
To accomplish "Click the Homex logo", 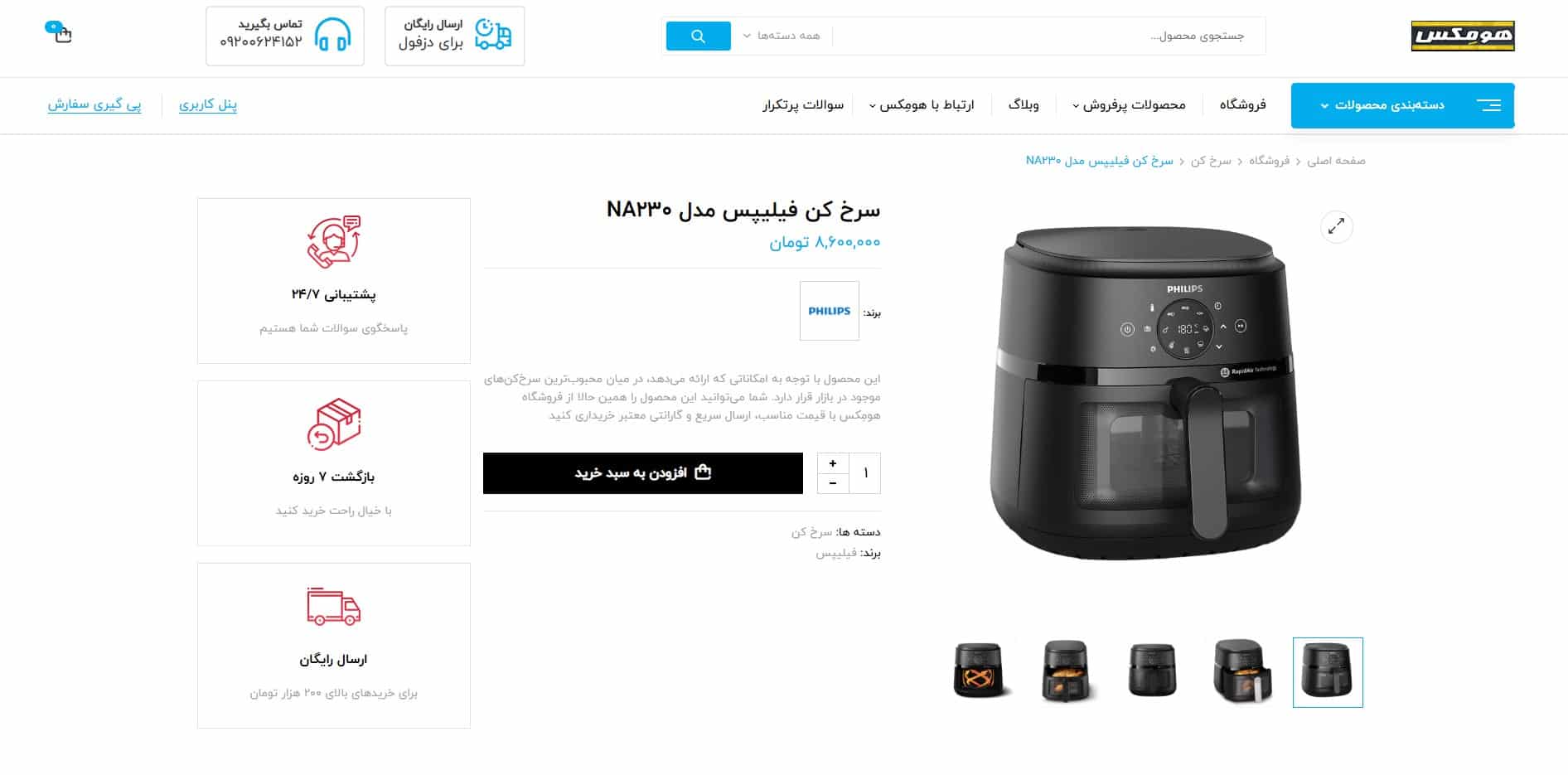I will tap(1463, 36).
